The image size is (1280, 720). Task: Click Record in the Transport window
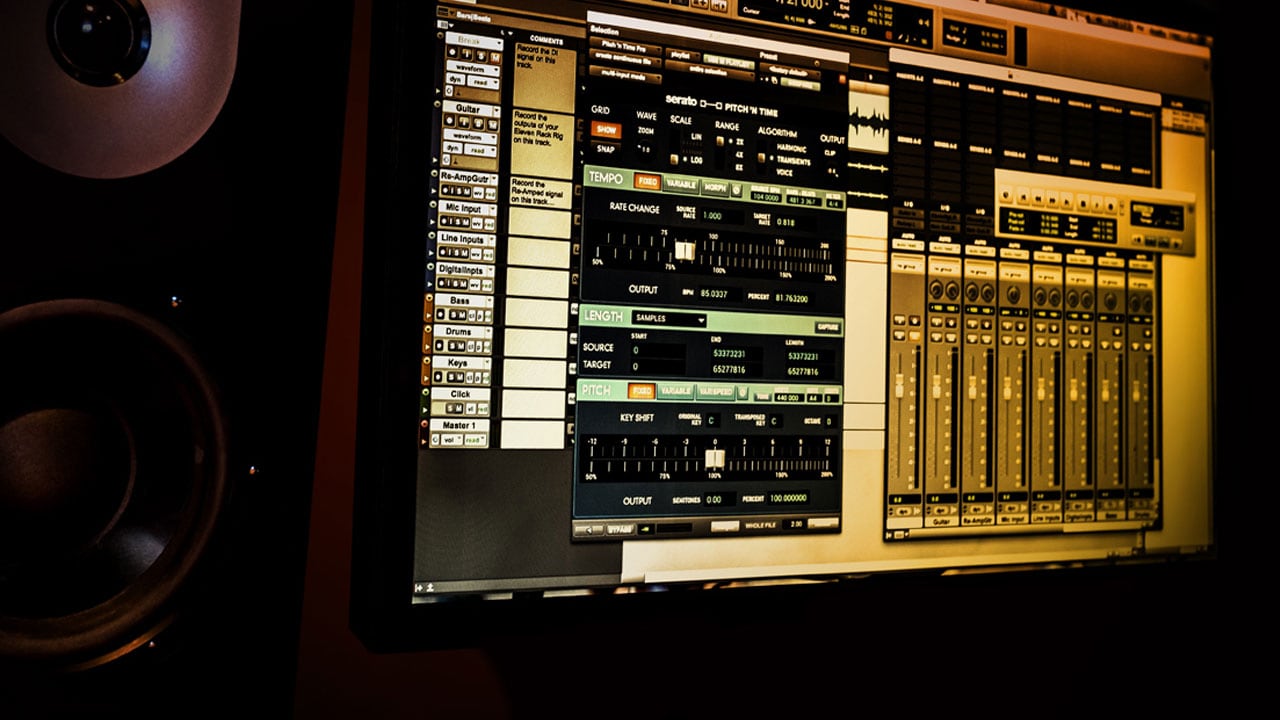click(x=1111, y=207)
